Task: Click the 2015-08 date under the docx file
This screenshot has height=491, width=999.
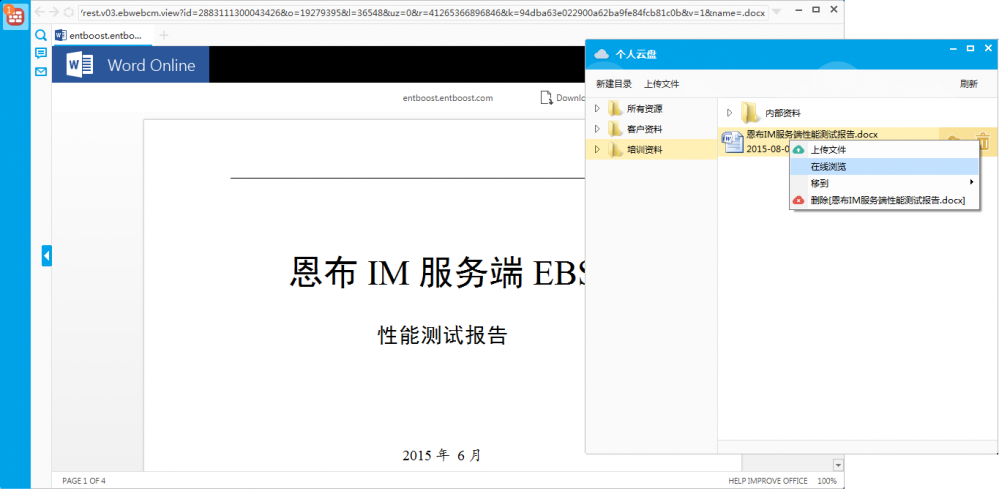Action: click(x=768, y=148)
